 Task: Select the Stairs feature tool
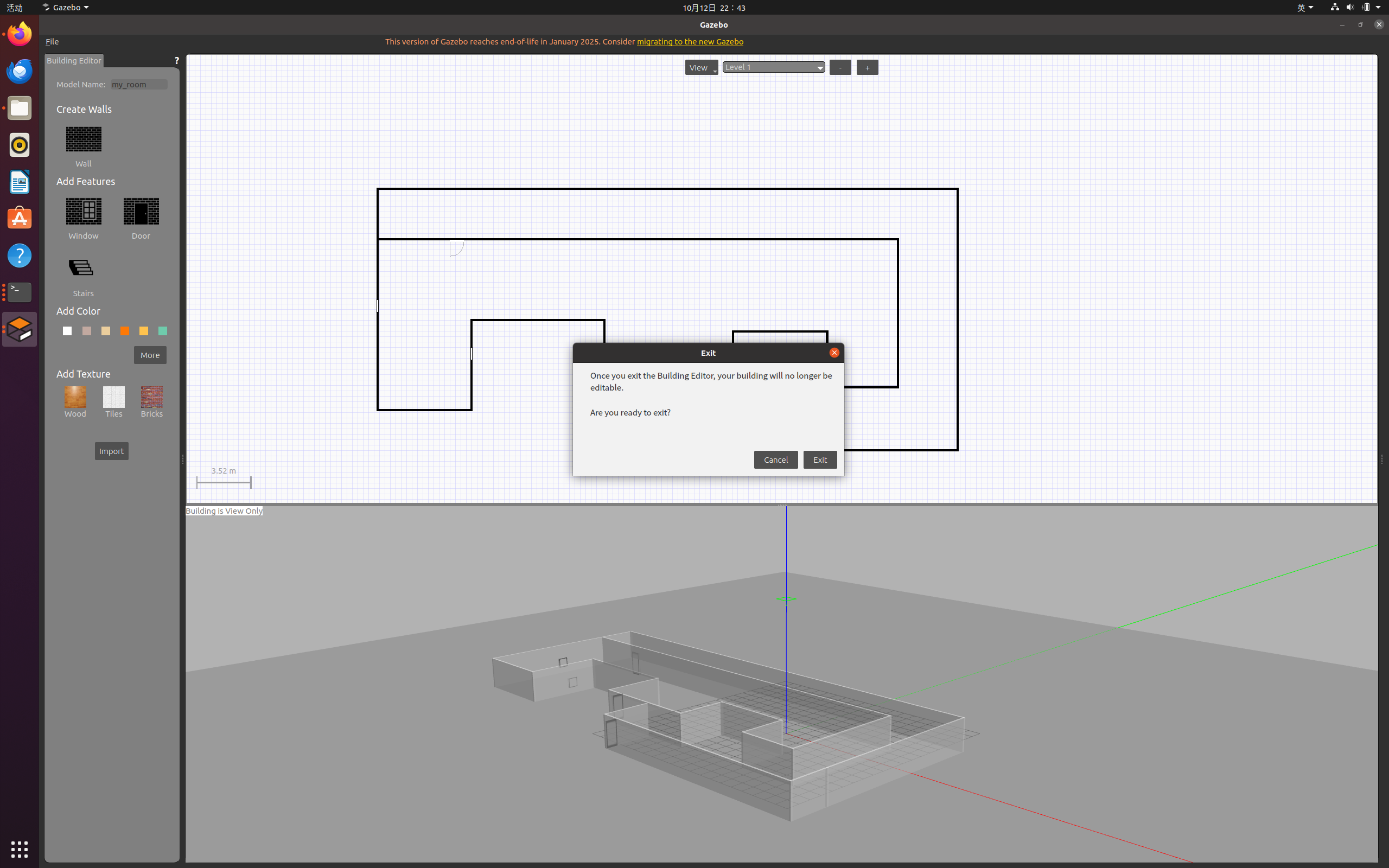pyautogui.click(x=81, y=268)
